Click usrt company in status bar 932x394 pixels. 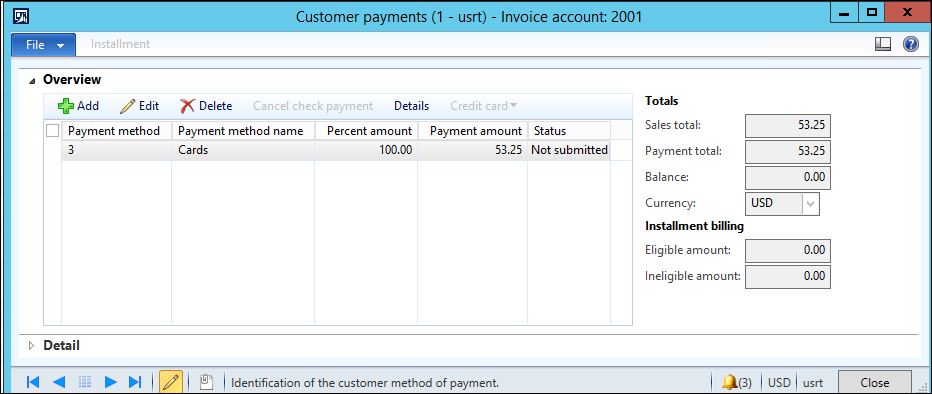(x=813, y=383)
